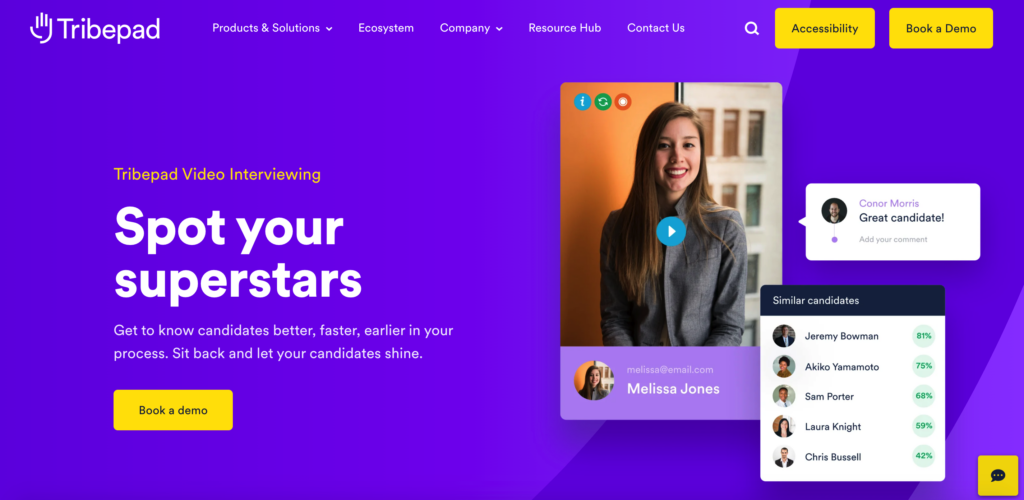Click Laura Knight's avatar
Screen dimensions: 1024x500
[x=784, y=426]
